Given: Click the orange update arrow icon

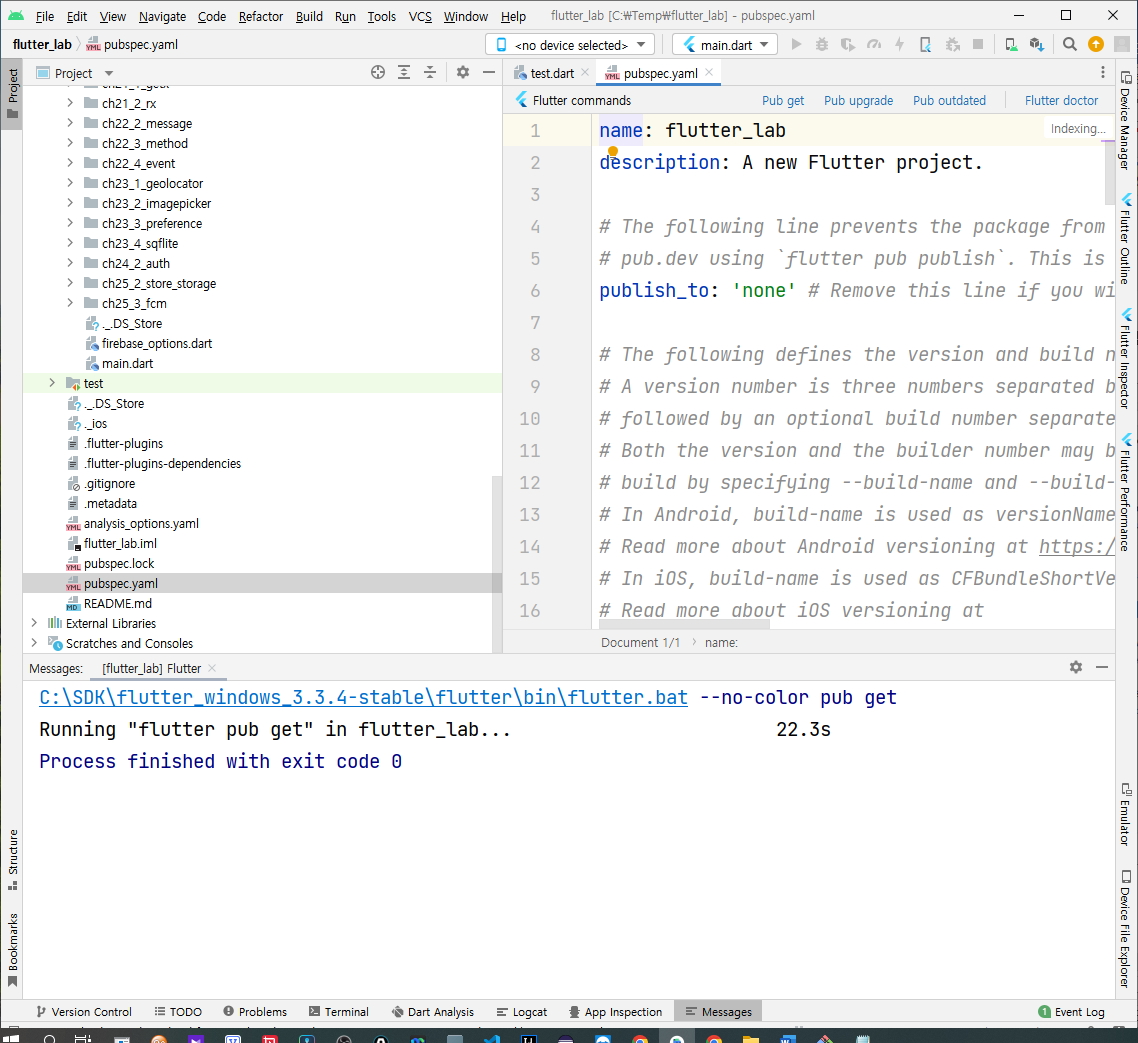Looking at the screenshot, I should (1096, 44).
